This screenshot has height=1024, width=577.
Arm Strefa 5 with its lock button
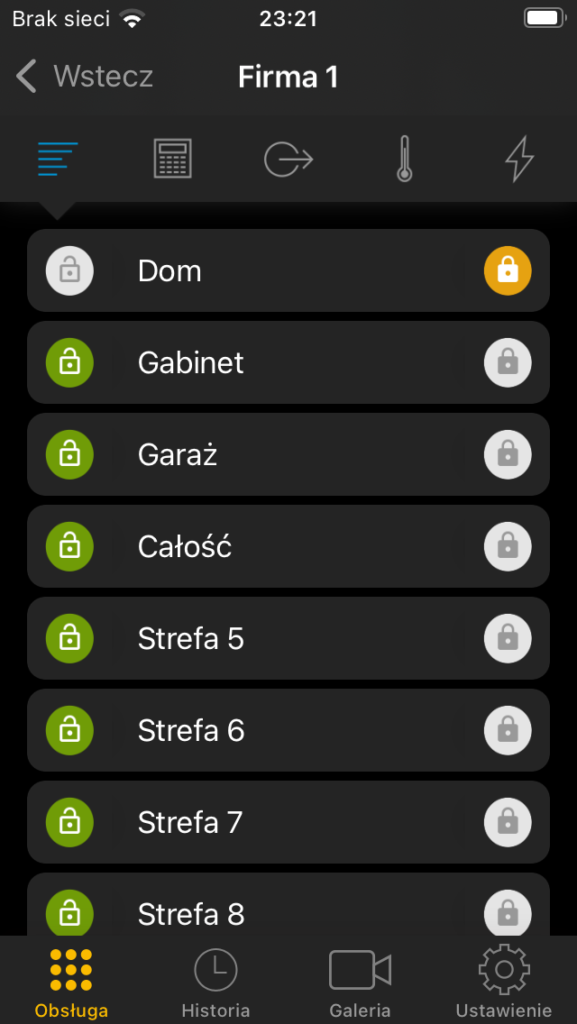point(508,638)
